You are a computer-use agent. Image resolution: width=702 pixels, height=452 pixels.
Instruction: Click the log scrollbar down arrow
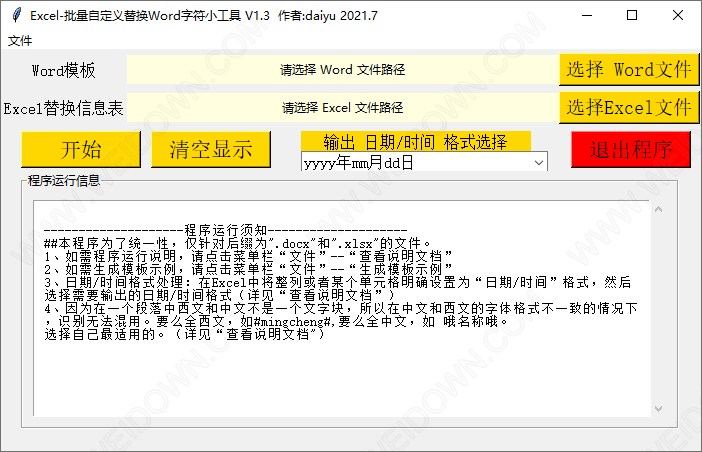click(x=656, y=408)
